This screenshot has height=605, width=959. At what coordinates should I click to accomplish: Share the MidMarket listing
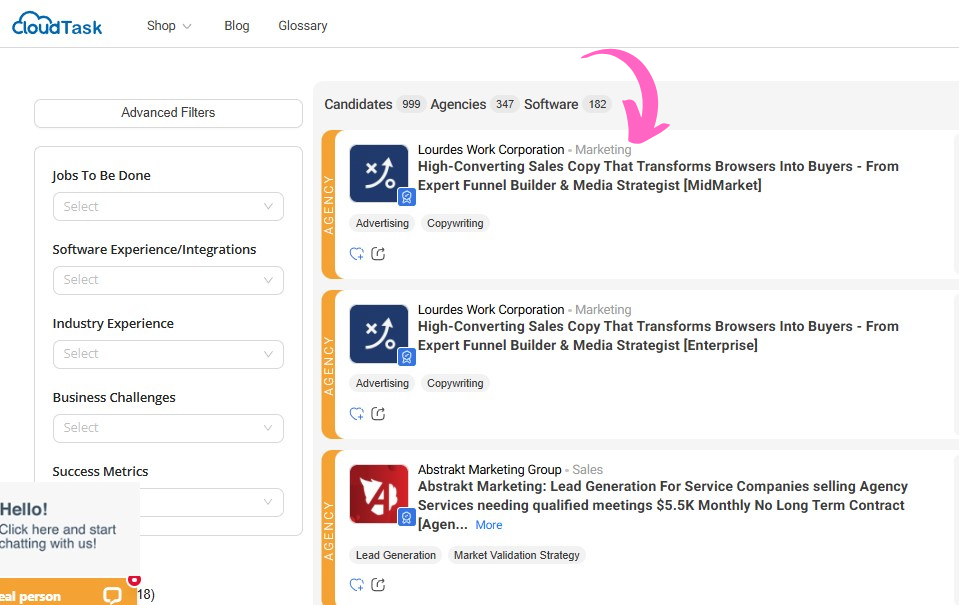pyautogui.click(x=378, y=254)
